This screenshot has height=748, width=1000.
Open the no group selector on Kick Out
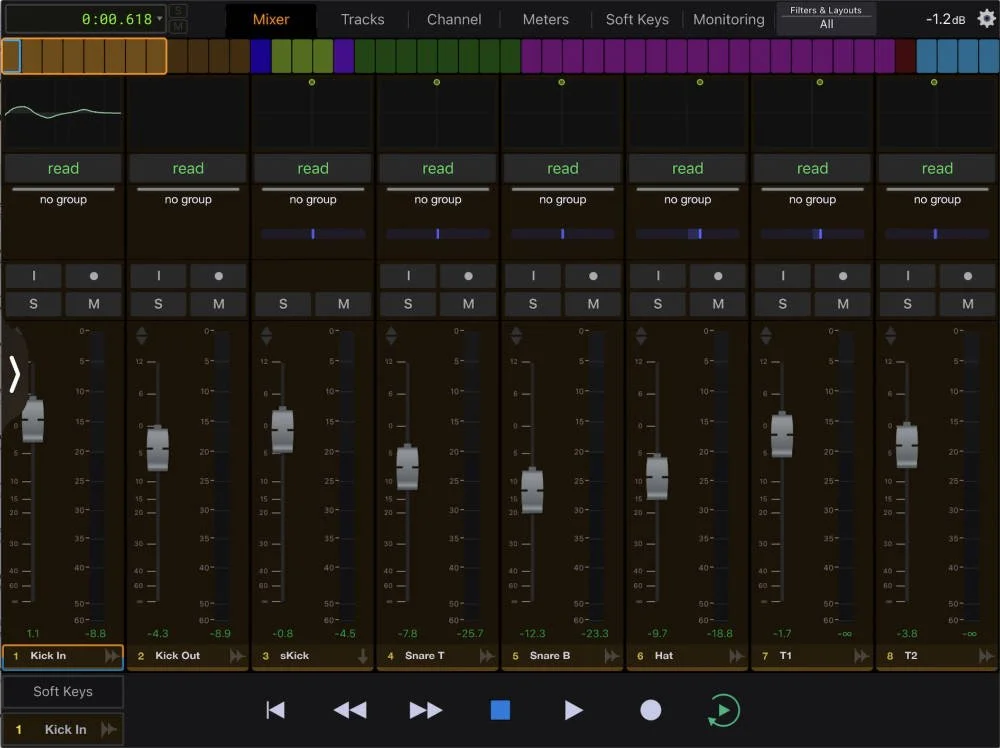tap(188, 199)
